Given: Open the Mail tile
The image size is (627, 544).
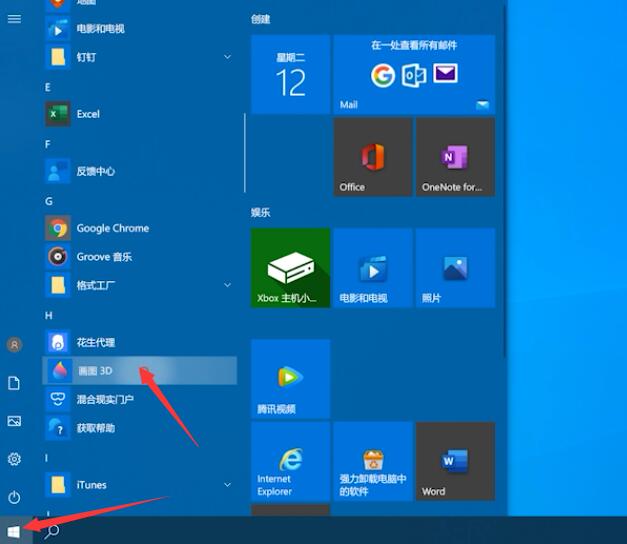Looking at the screenshot, I should [x=415, y=74].
